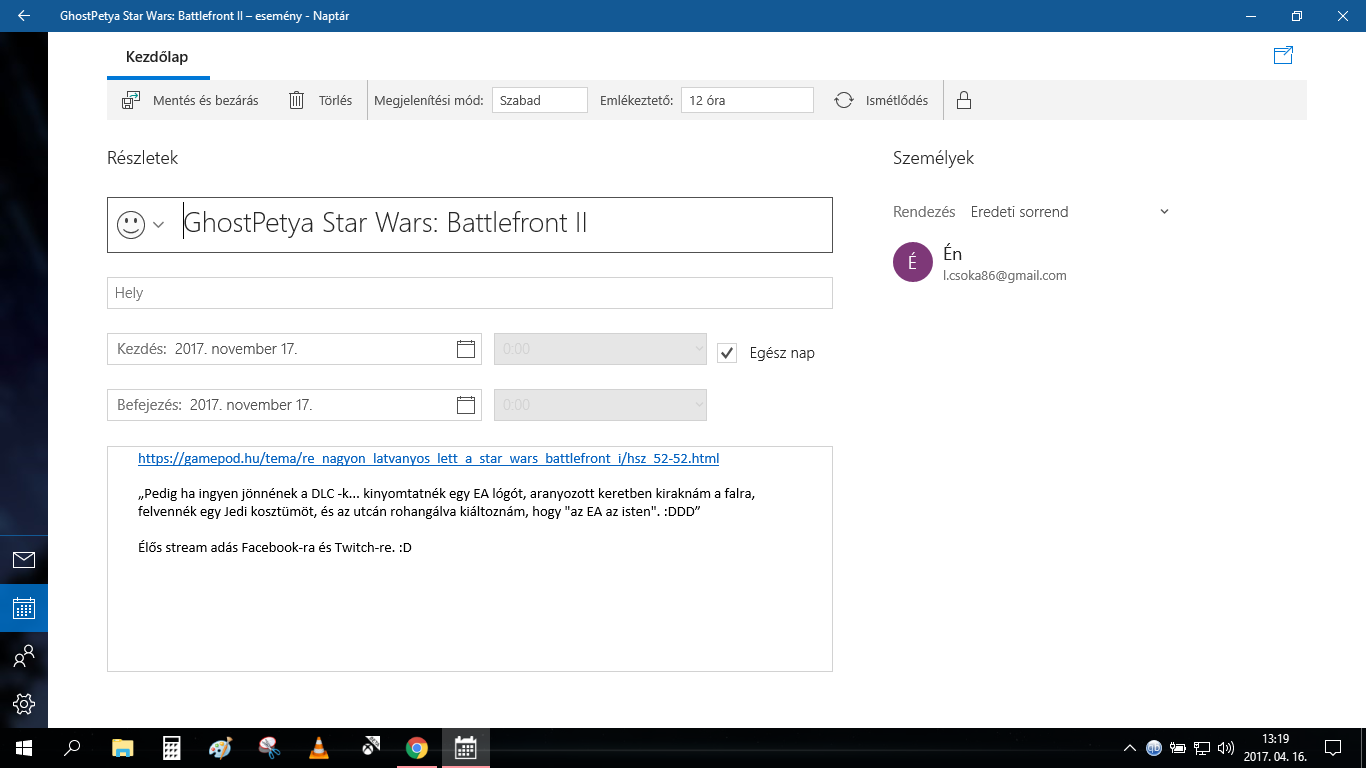Click the Ismétlődés repeat button
The width and height of the screenshot is (1366, 768).
[x=881, y=100]
